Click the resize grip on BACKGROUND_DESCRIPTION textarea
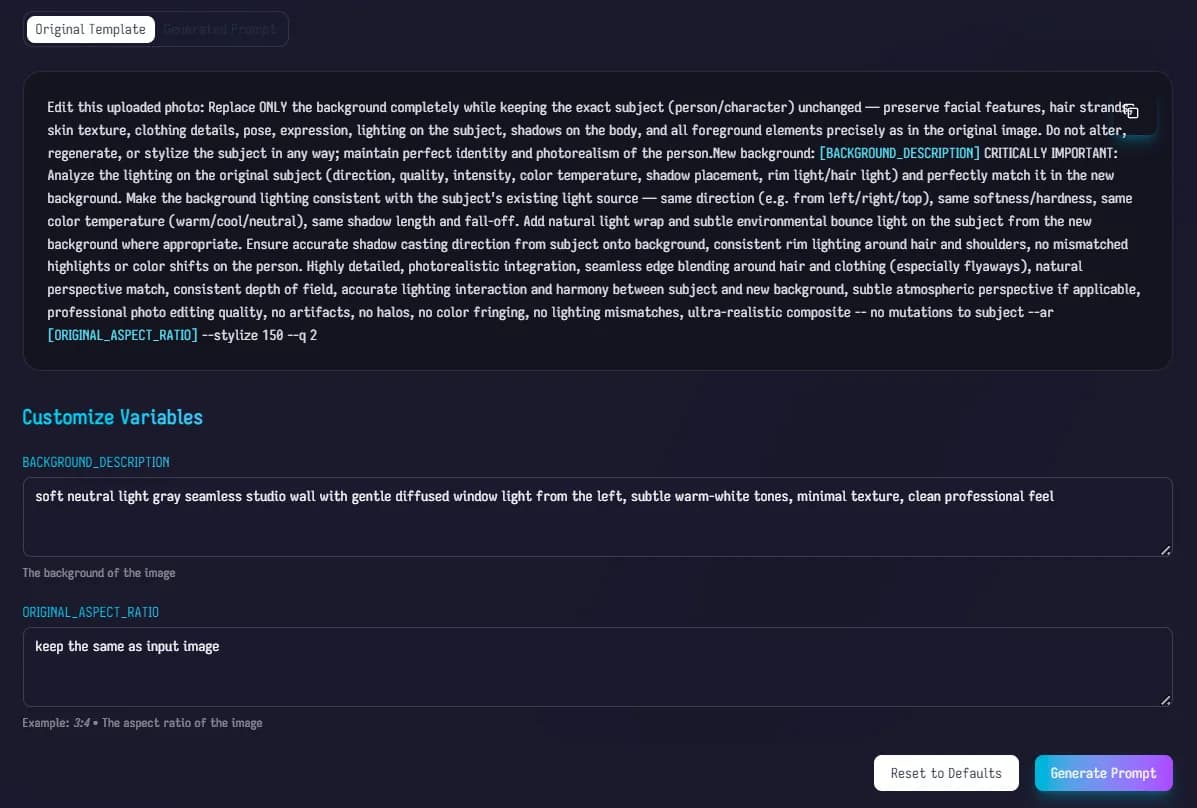1197x808 pixels. [x=1164, y=549]
